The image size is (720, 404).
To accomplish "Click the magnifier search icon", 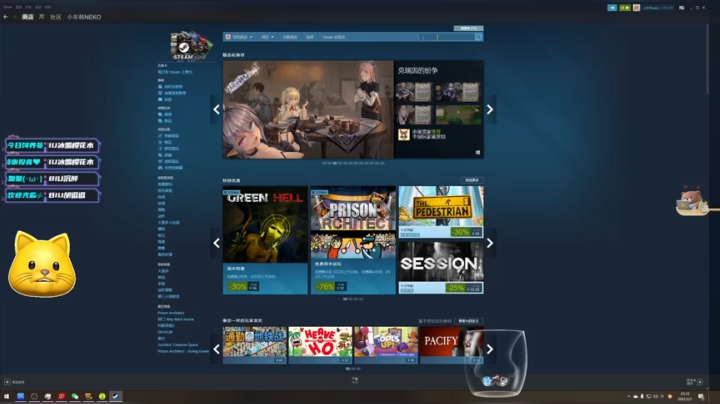I will (x=478, y=37).
